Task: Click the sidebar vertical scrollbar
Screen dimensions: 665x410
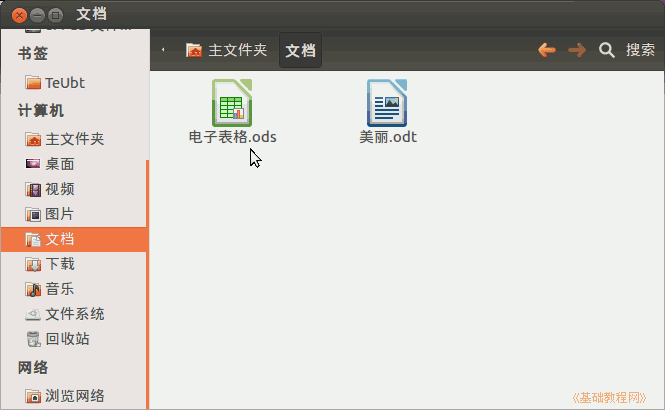Action: tap(147, 280)
